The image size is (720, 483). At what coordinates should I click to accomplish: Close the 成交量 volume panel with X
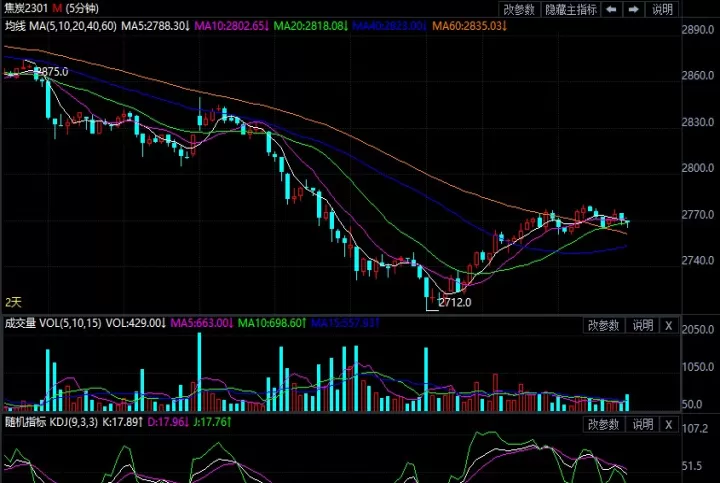click(669, 326)
